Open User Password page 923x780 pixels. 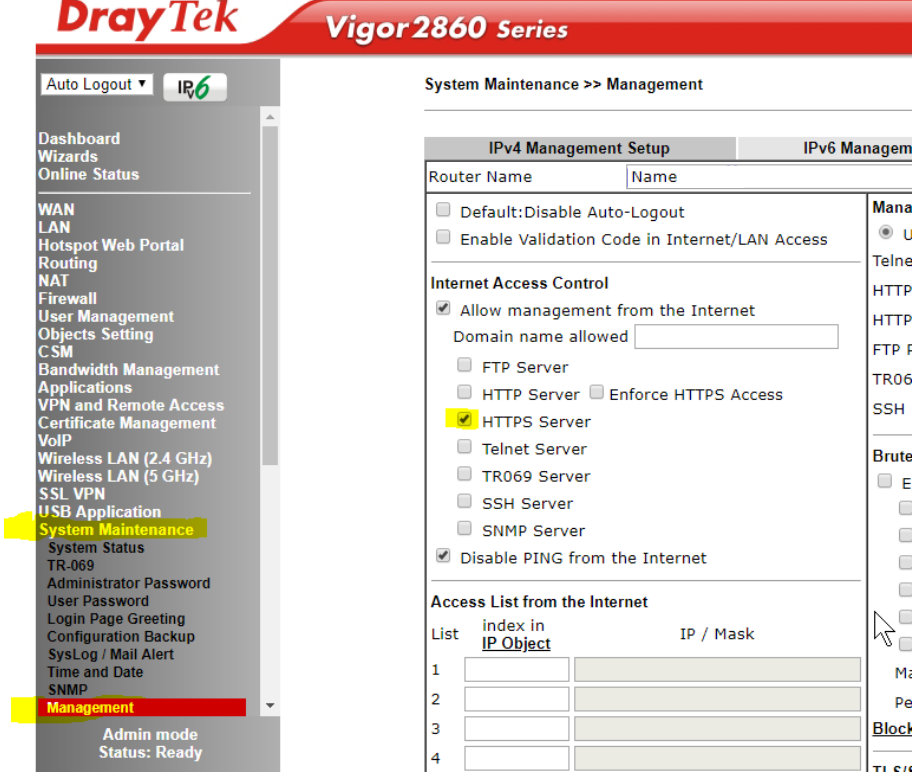[x=98, y=601]
